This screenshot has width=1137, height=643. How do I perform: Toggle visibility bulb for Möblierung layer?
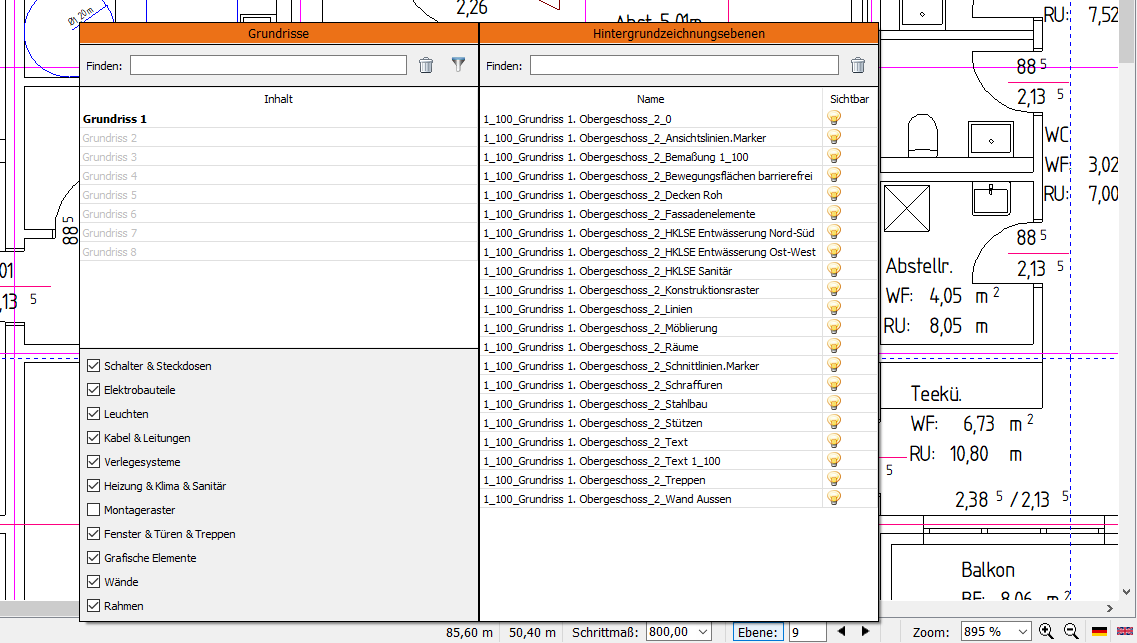[833, 327]
